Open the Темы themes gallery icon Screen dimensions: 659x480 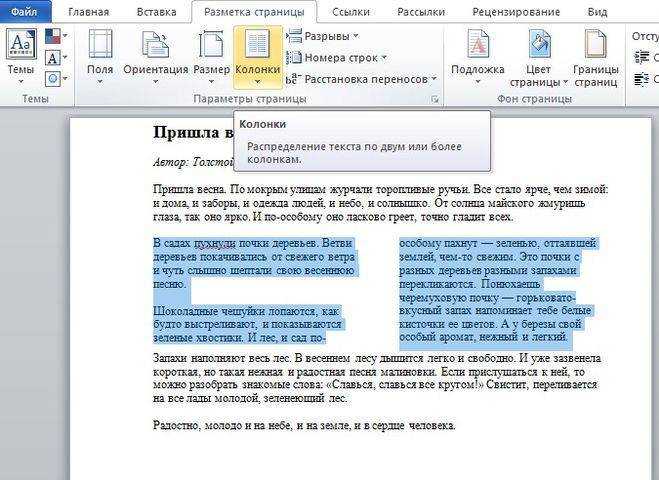pyautogui.click(x=21, y=44)
